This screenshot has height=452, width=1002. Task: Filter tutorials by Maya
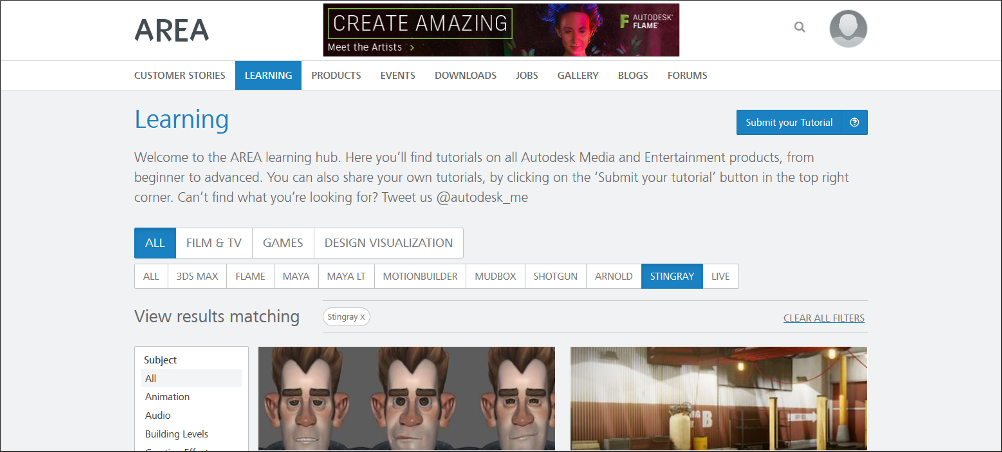point(296,276)
